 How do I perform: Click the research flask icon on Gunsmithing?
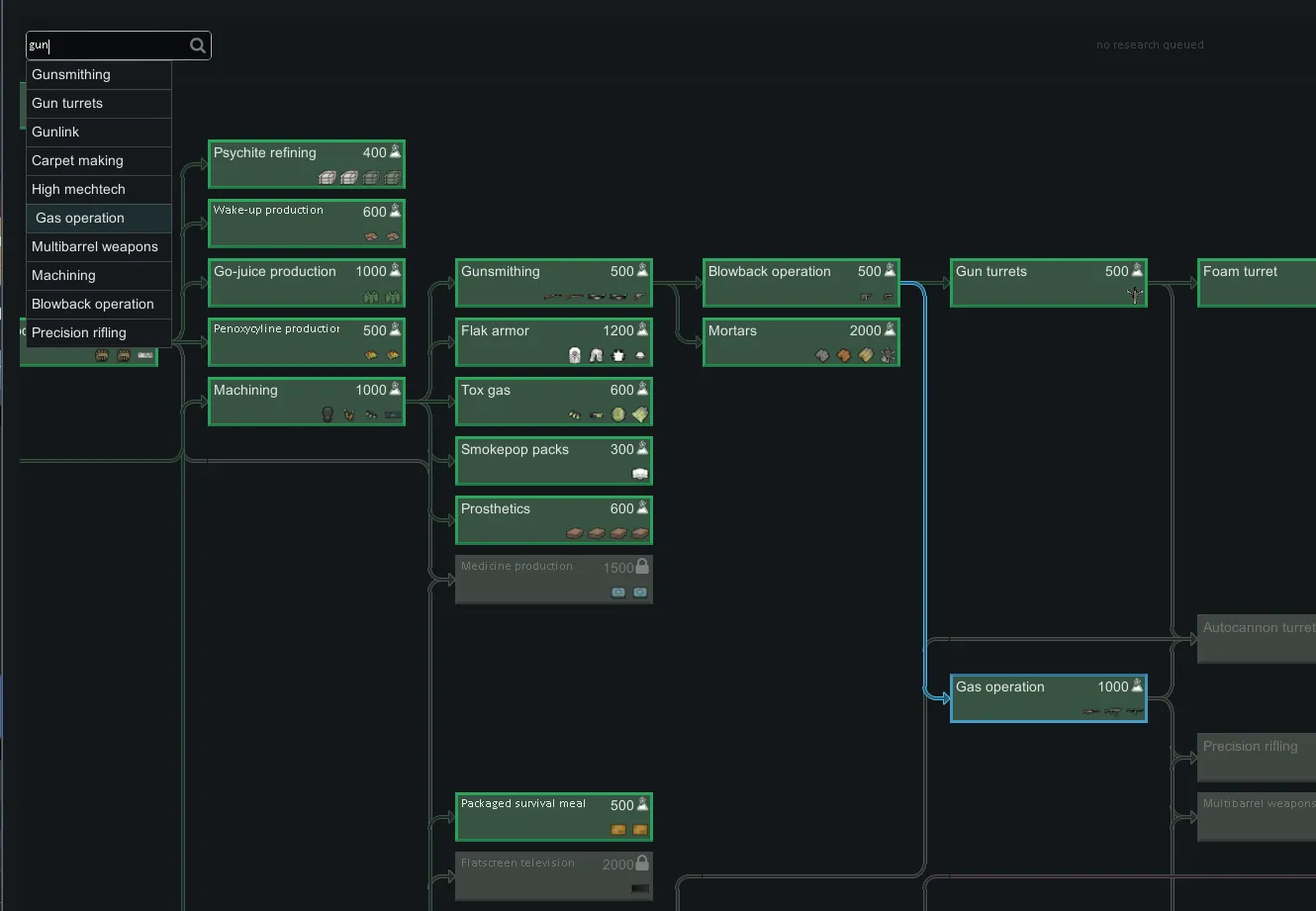[643, 270]
